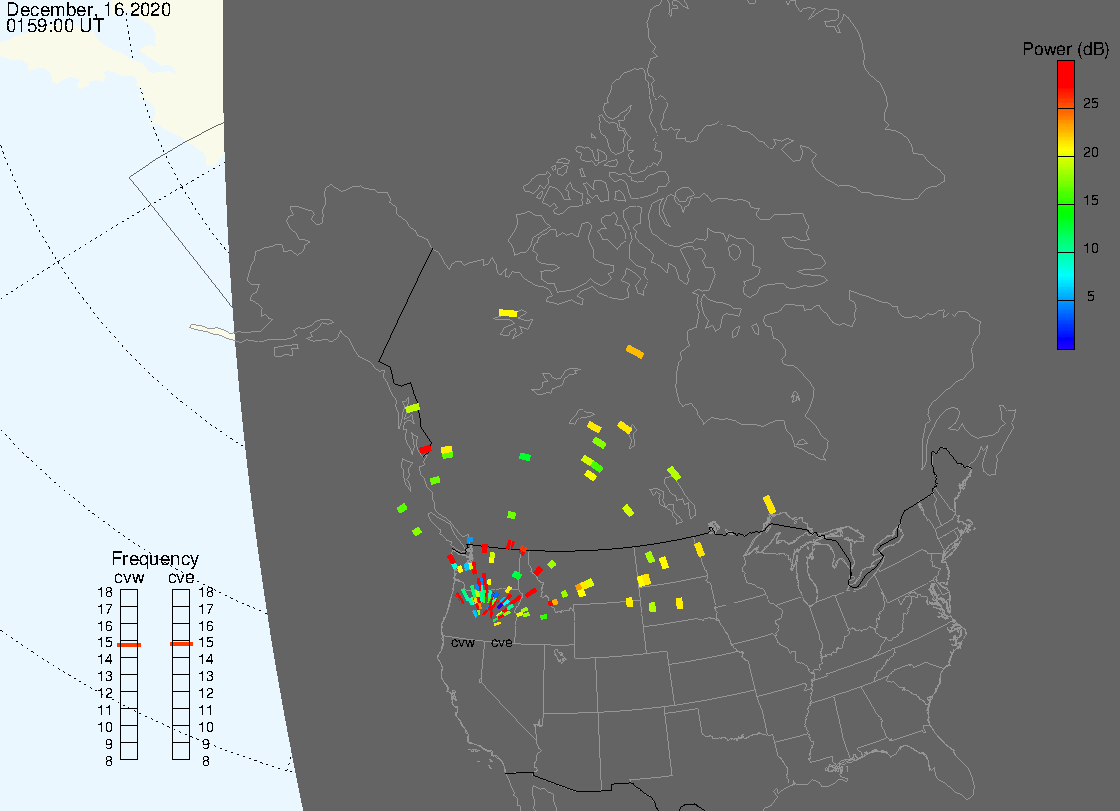This screenshot has width=1120, height=811.
Task: Click the cve heading above frequency scale
Action: [x=181, y=577]
